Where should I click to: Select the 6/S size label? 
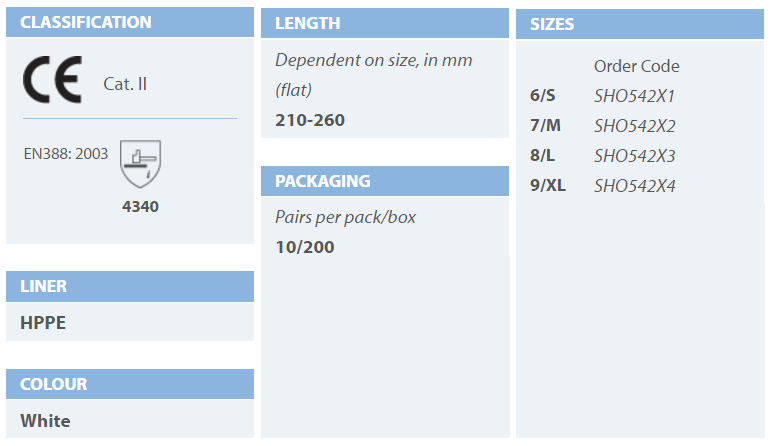coord(542,96)
